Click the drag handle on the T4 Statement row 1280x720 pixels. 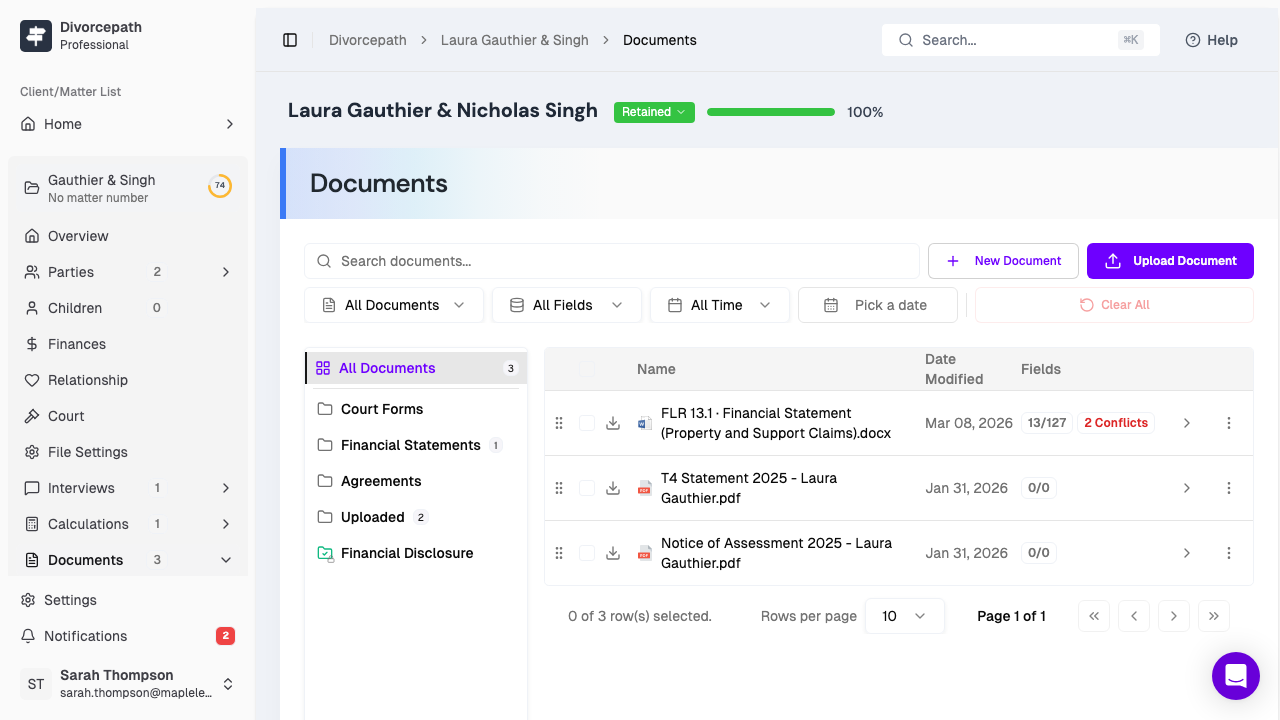point(559,488)
